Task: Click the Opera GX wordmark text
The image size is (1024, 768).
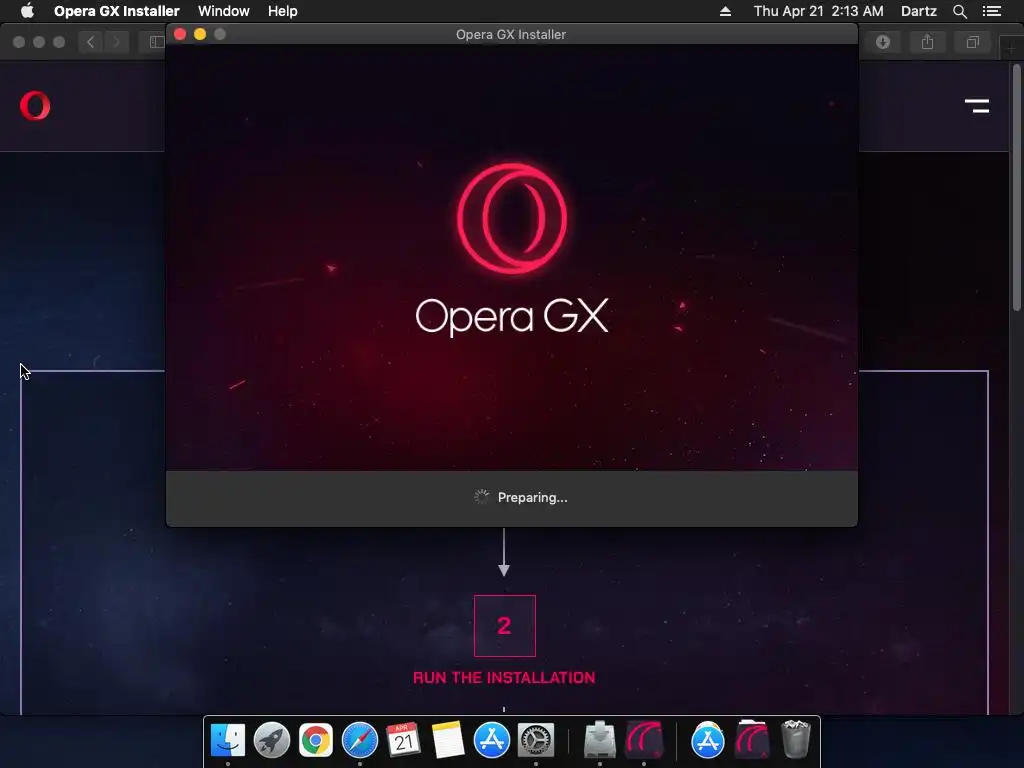Action: (511, 316)
